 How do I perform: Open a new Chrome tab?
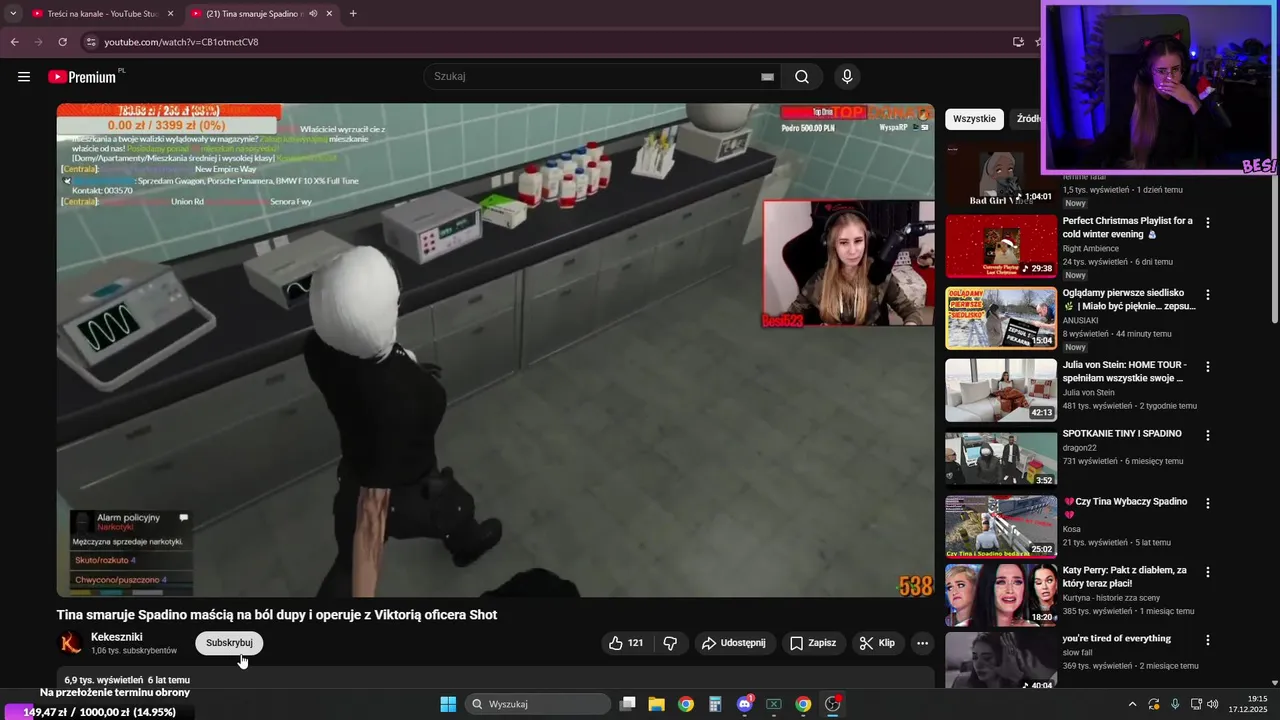point(353,14)
